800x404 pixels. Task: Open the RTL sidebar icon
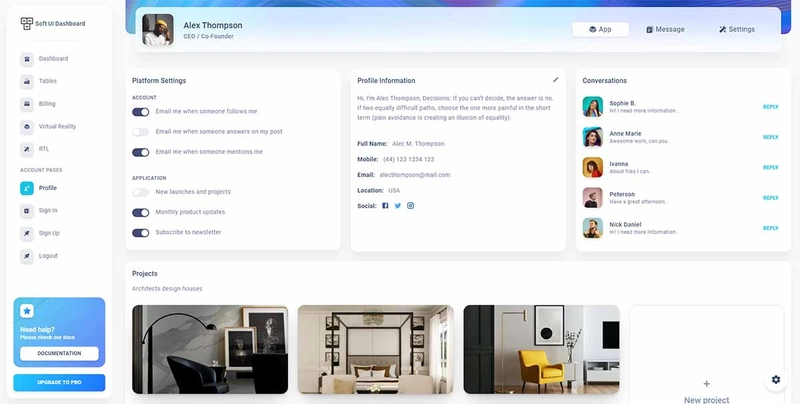pos(27,149)
